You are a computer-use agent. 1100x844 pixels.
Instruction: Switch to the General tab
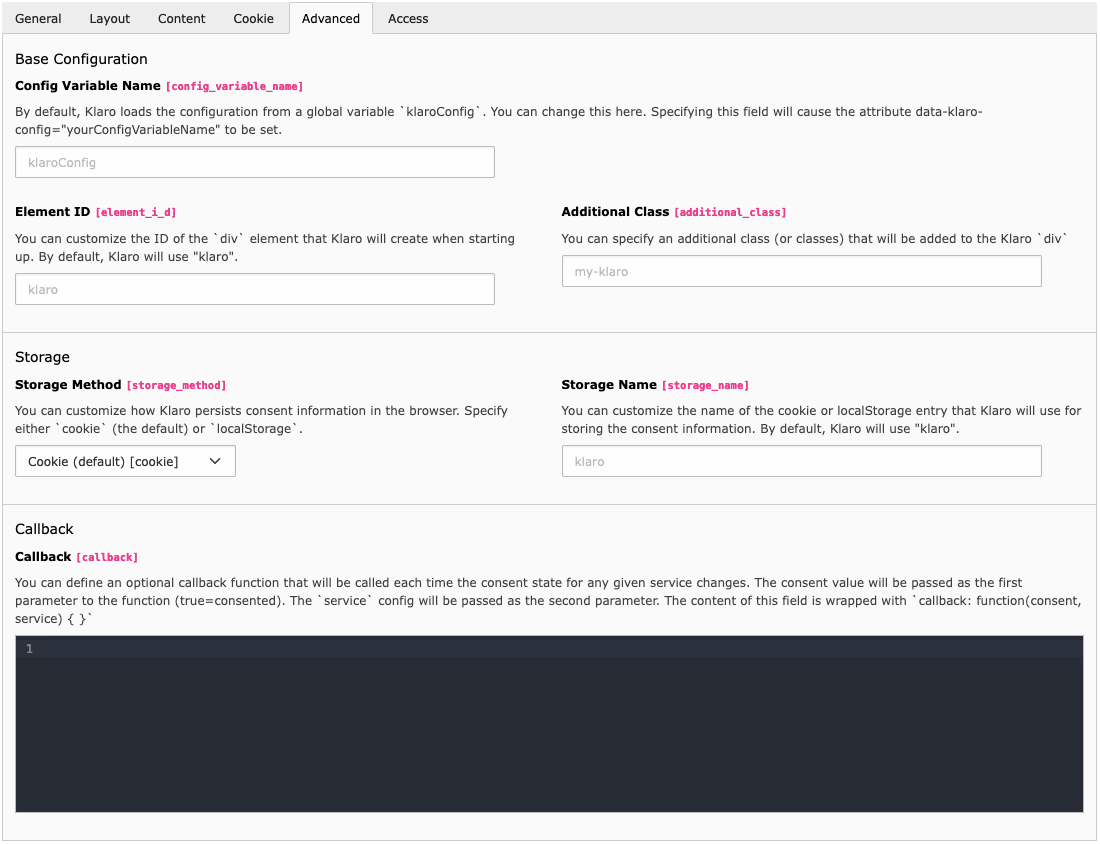click(38, 18)
